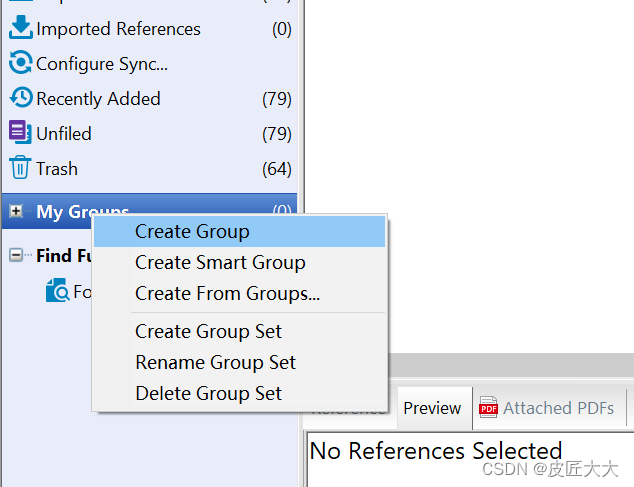Click the Imported References download icon

[21, 28]
